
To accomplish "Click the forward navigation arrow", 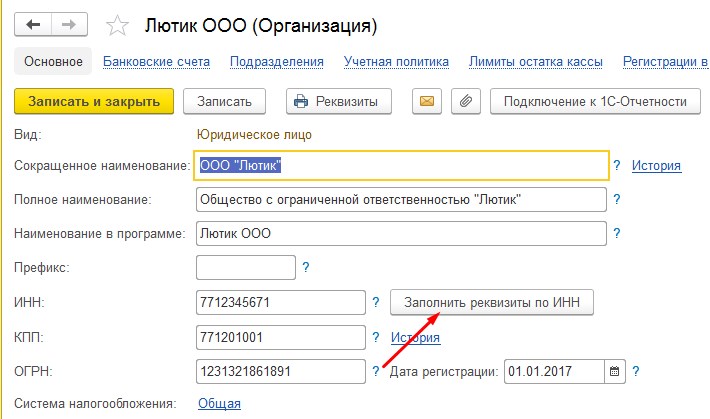I will click(69, 22).
